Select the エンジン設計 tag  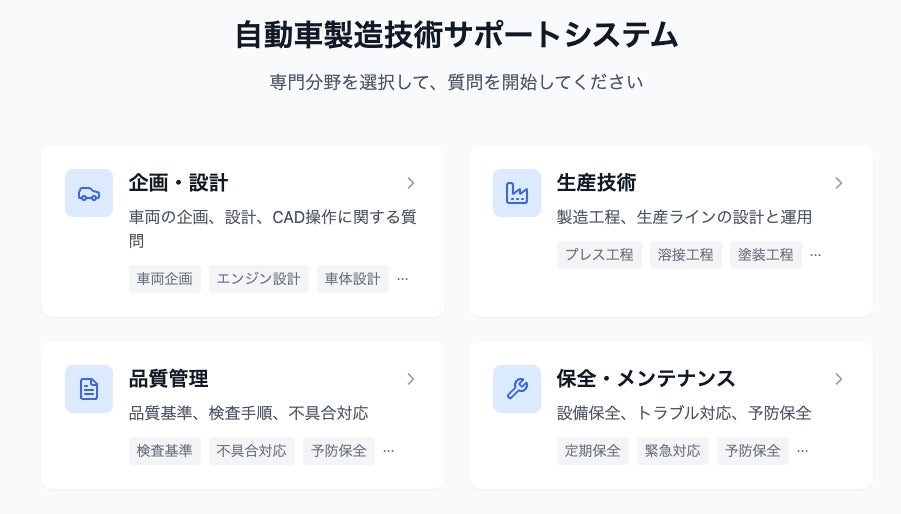(259, 279)
